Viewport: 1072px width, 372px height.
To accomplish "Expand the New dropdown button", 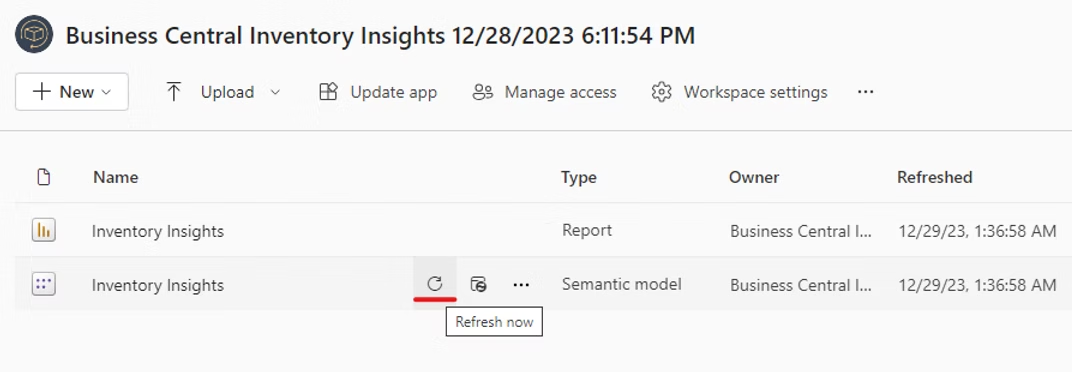I will (72, 92).
